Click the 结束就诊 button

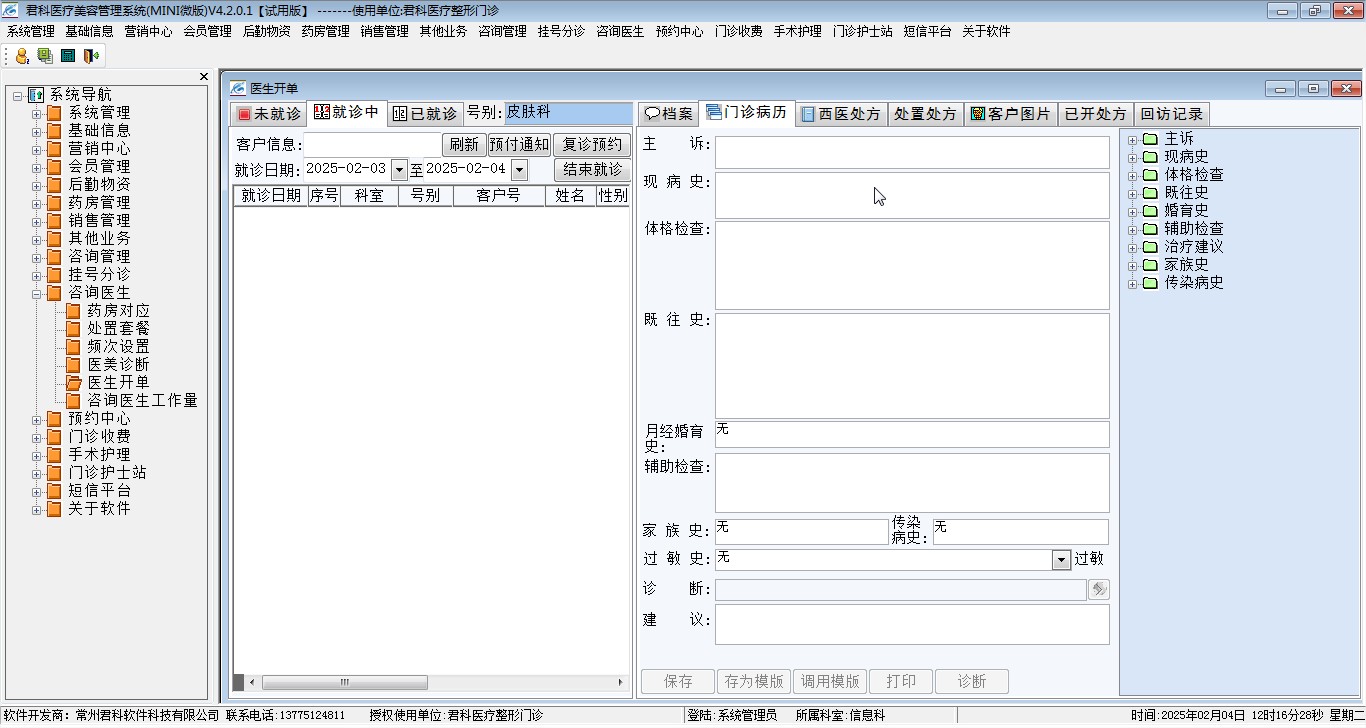pos(592,169)
